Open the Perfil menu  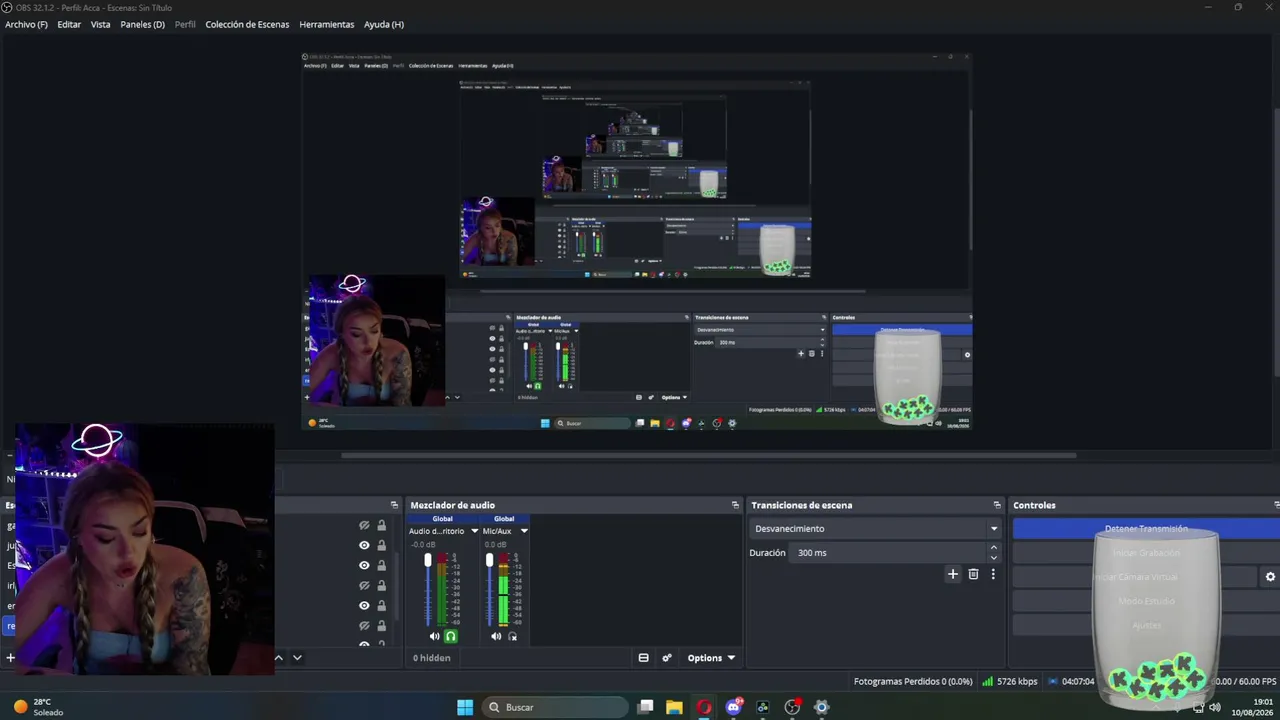(185, 24)
